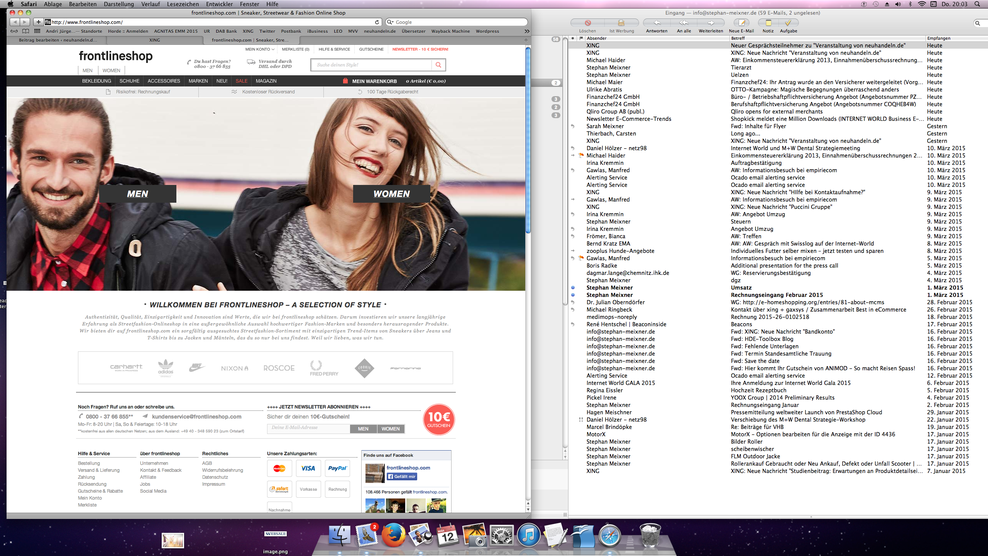Screen dimensions: 988x556
Task: Click the Safari URL address field
Action: click(x=211, y=22)
